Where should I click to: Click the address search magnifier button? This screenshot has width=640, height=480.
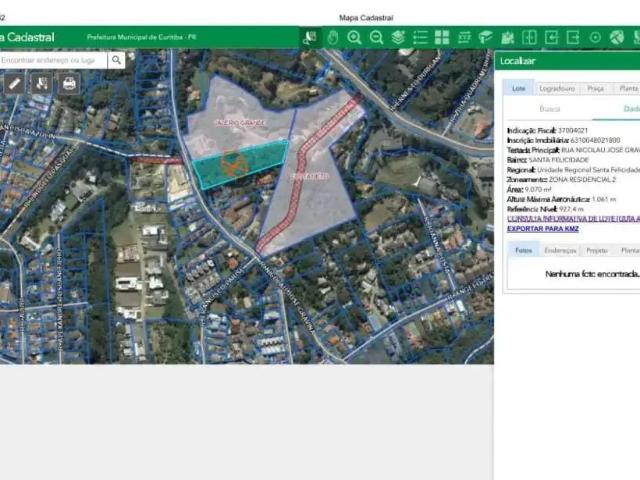pyautogui.click(x=117, y=60)
